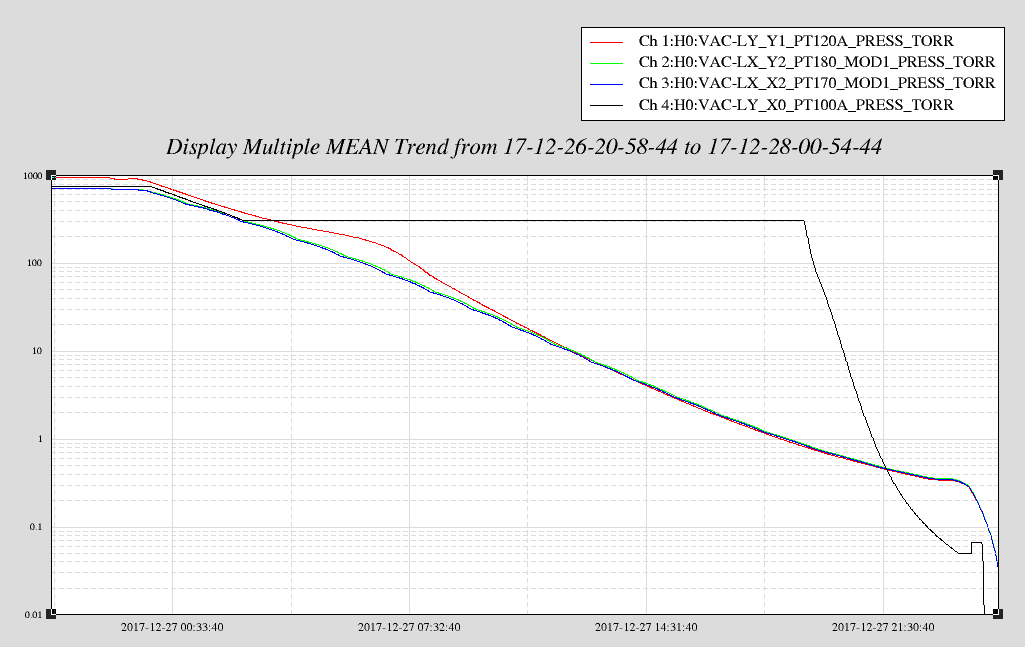Viewport: 1025px width, 647px height.
Task: Click the red line sample in legend
Action: [x=606, y=42]
